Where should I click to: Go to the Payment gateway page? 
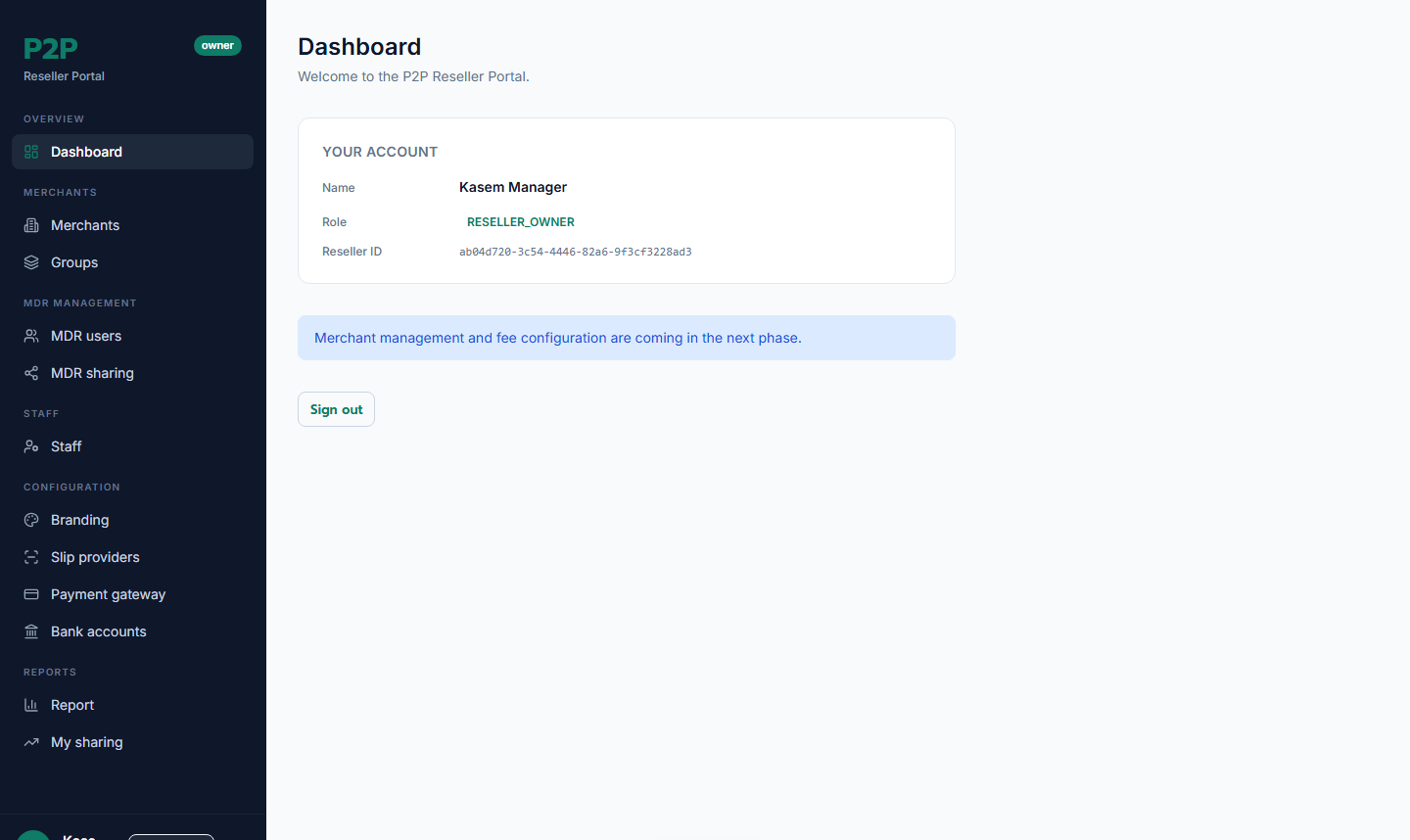pos(132,594)
